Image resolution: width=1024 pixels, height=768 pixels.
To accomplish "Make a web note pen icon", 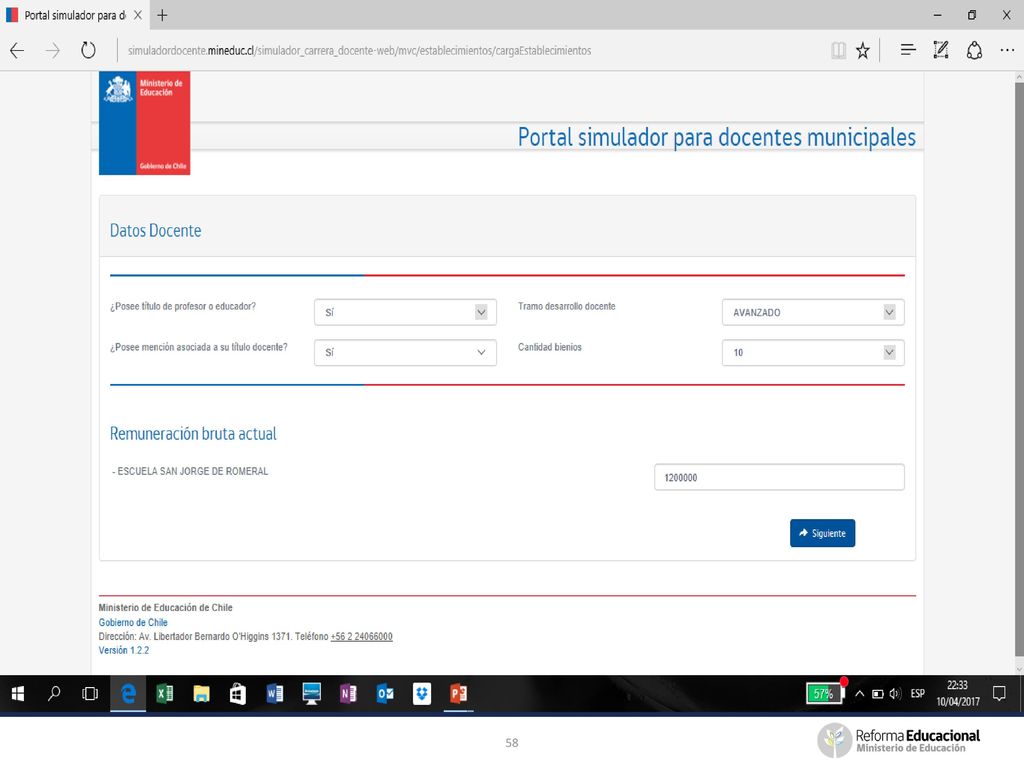I will [x=940, y=50].
